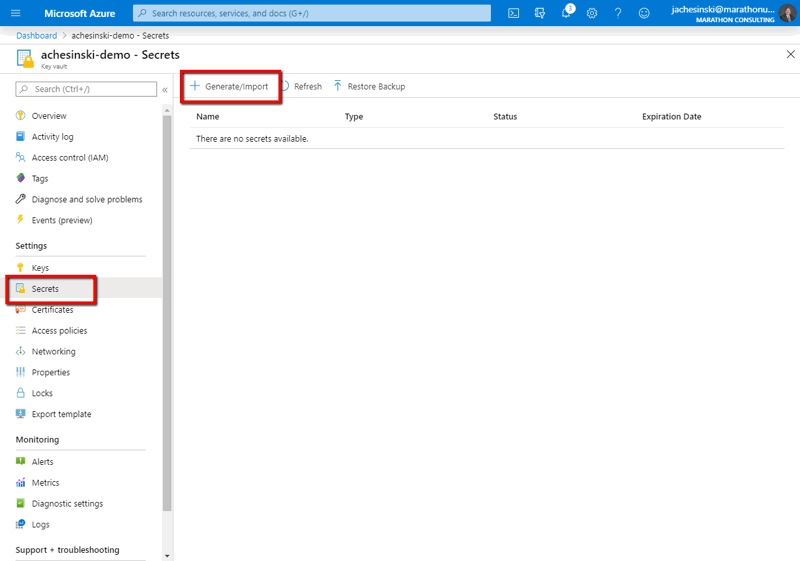
Task: View notifications bell icon
Action: point(566,13)
